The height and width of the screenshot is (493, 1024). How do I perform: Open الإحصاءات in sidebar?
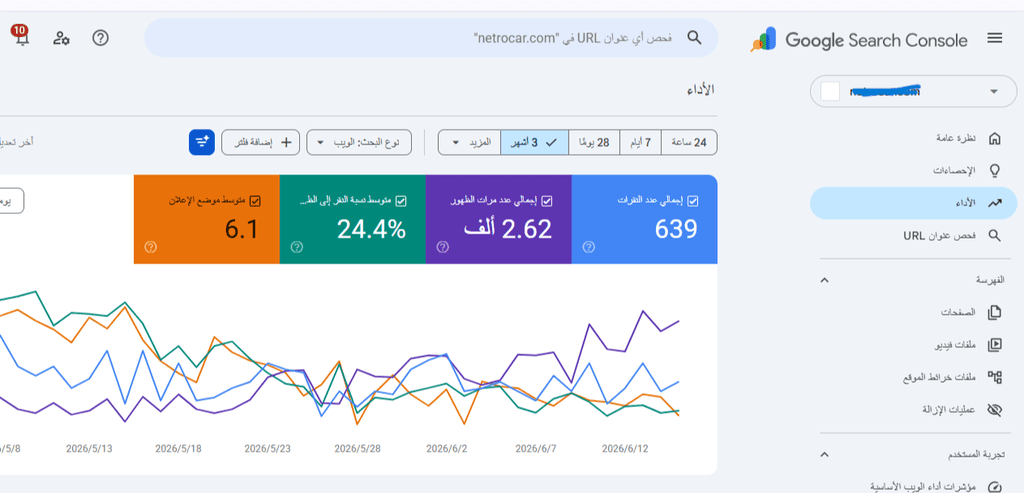914,170
